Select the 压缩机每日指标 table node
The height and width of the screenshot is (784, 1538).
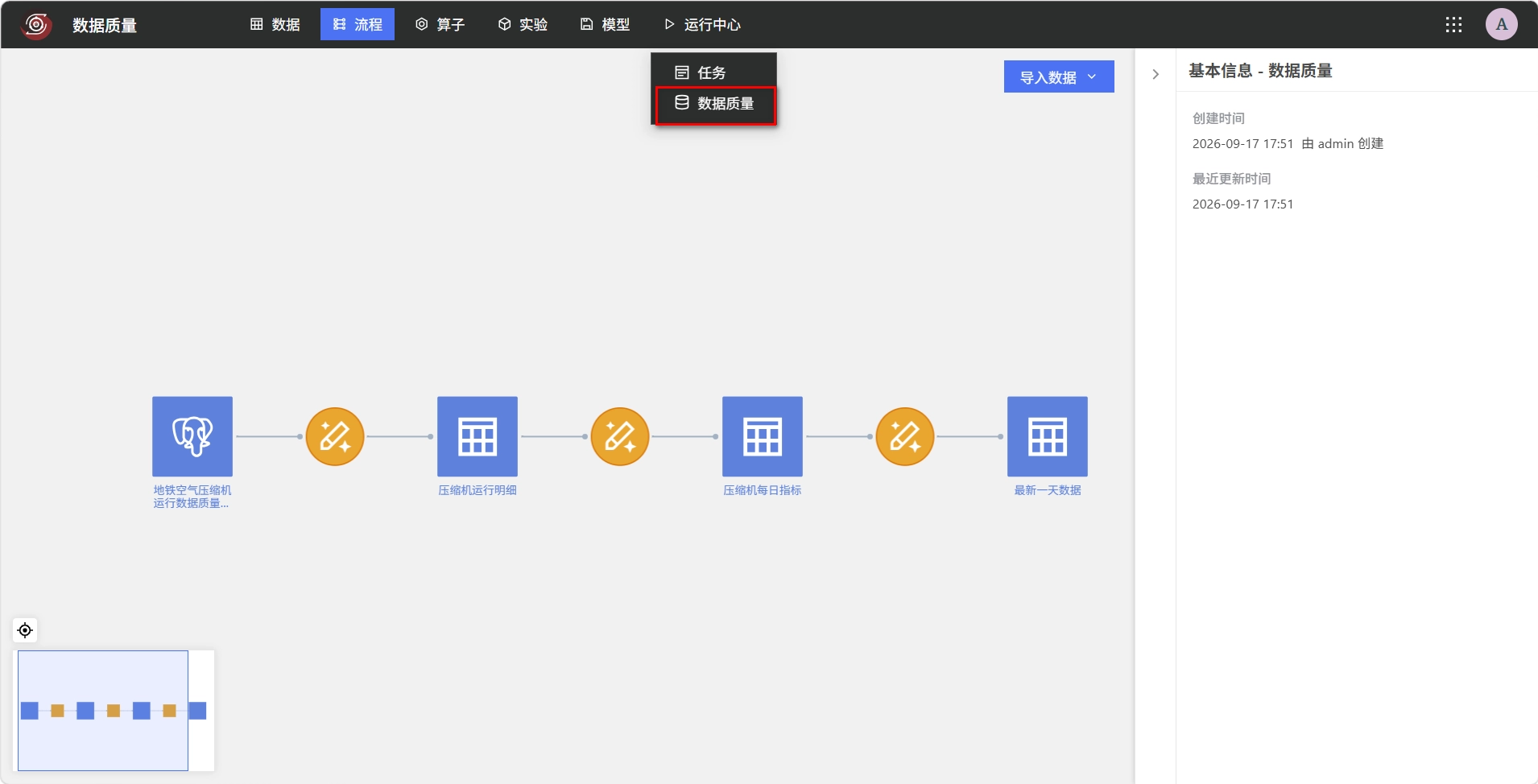pos(763,436)
